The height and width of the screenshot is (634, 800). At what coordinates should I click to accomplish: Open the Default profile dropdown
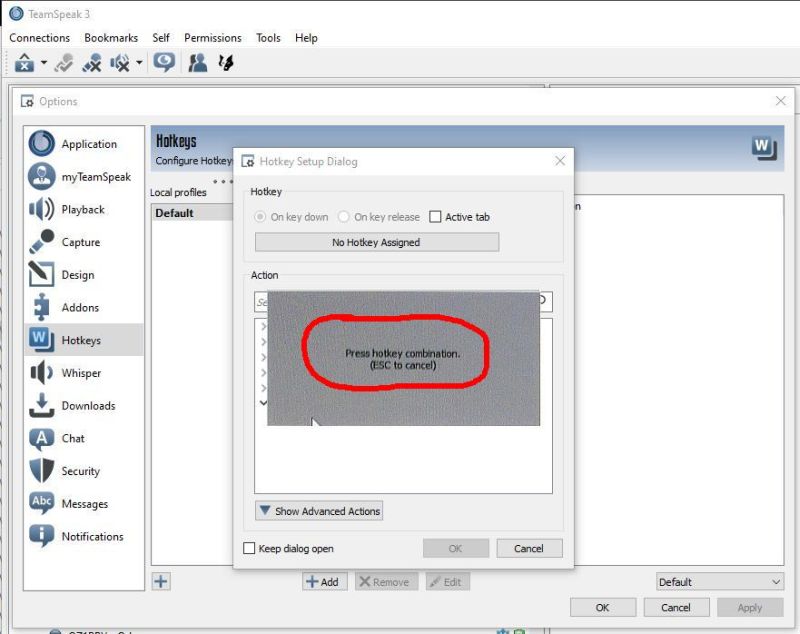tap(719, 581)
